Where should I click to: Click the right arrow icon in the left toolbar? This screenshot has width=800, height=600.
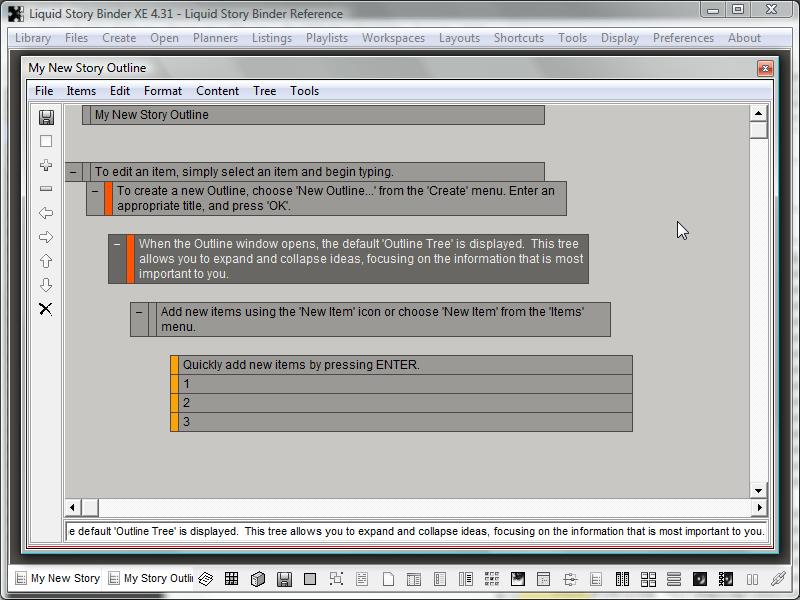(x=46, y=237)
